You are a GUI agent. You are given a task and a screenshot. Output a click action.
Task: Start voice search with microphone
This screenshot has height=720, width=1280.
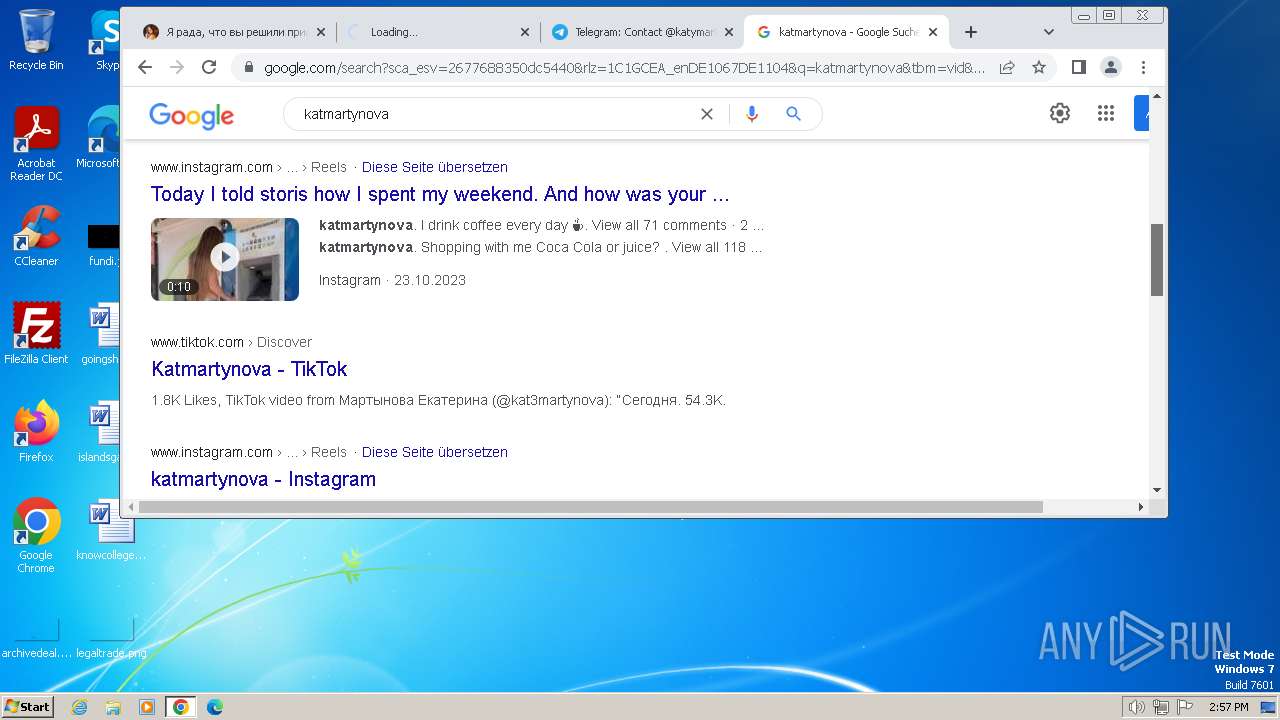[x=752, y=114]
